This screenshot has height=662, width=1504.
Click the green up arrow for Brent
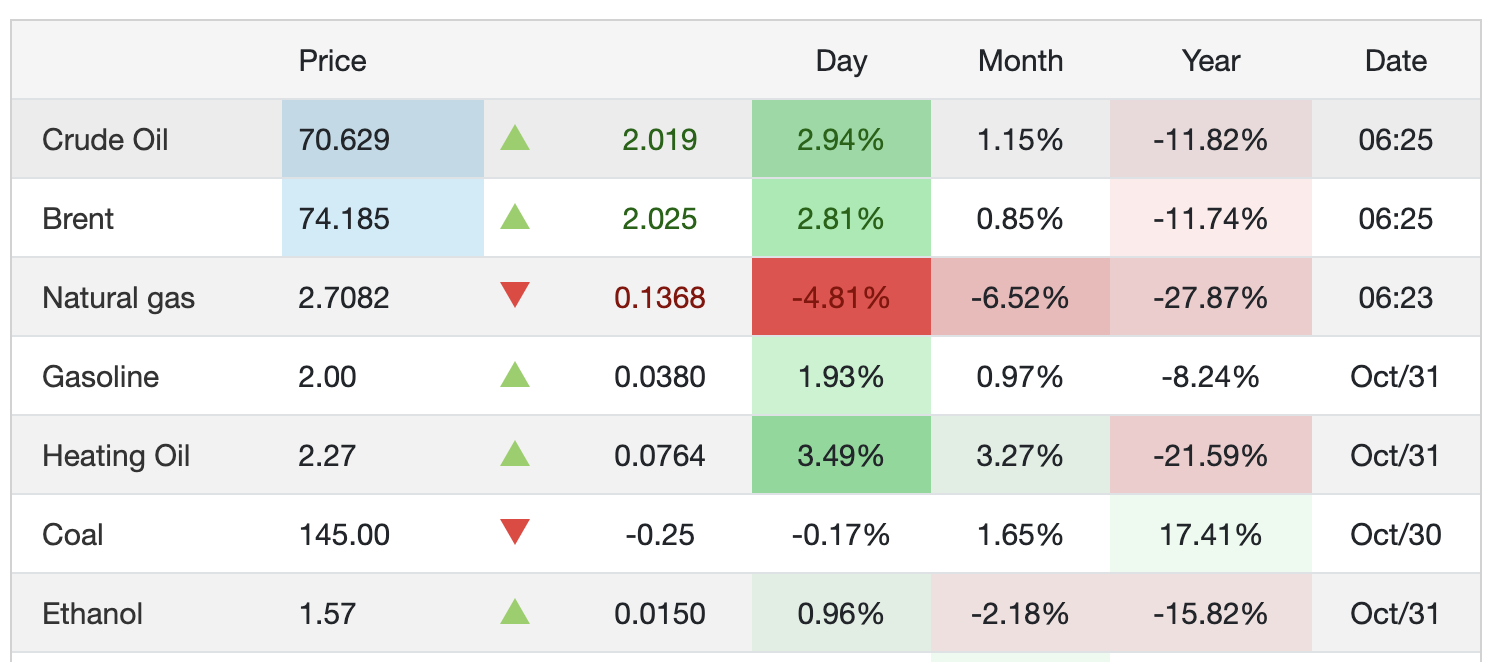[515, 217]
